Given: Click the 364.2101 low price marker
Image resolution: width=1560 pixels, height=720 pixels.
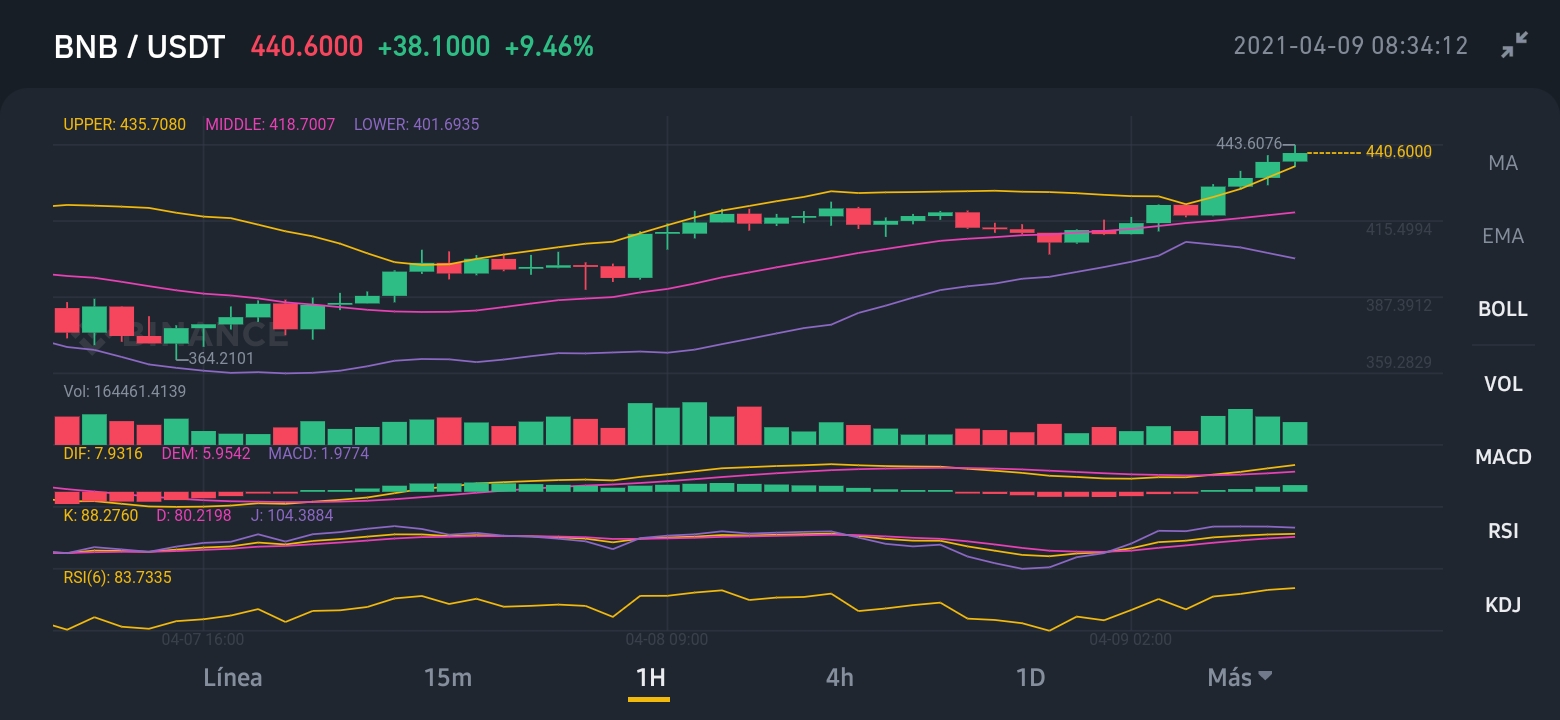Looking at the screenshot, I should [x=221, y=358].
